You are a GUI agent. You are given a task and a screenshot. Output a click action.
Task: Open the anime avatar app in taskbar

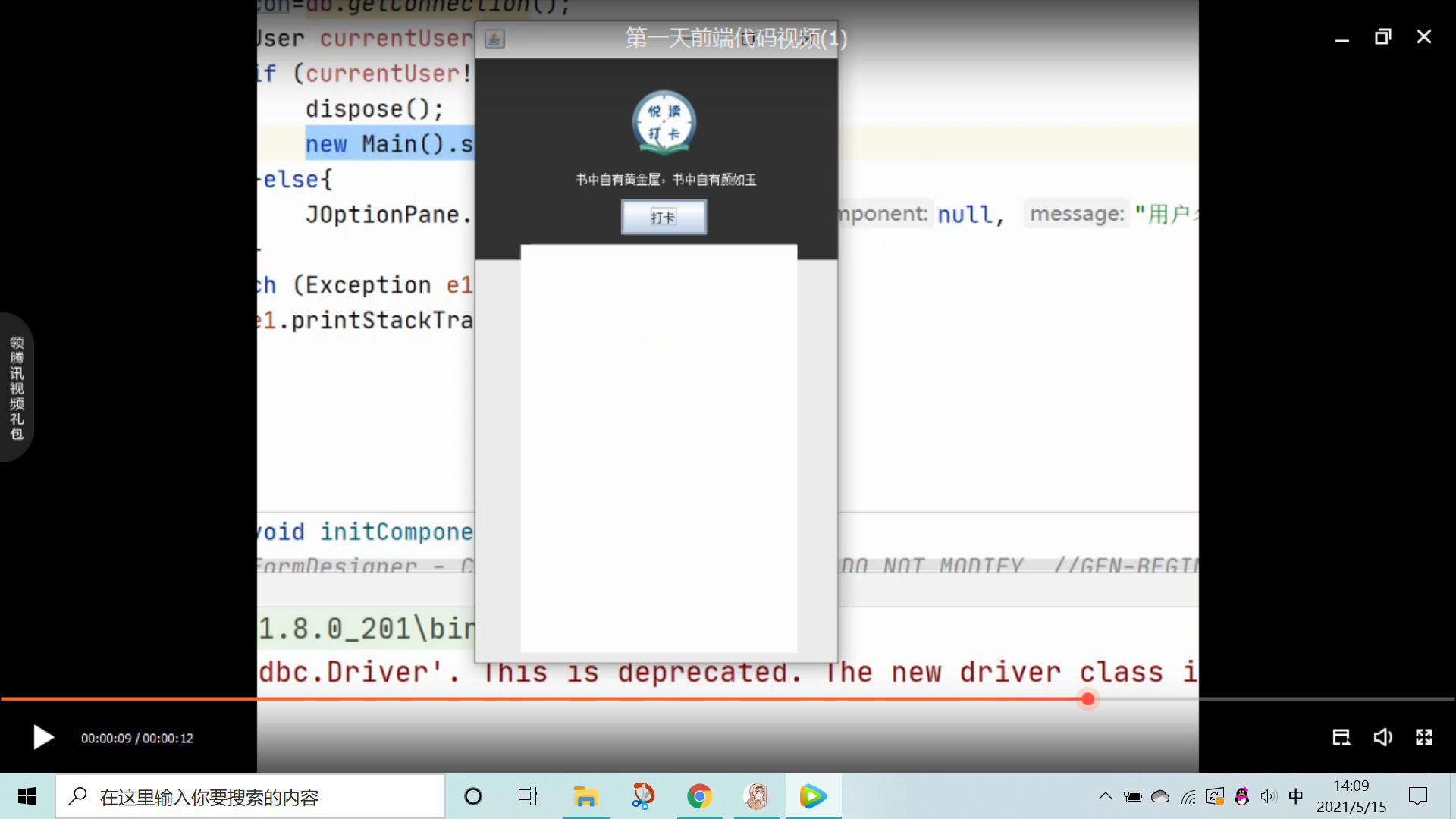pos(756,796)
